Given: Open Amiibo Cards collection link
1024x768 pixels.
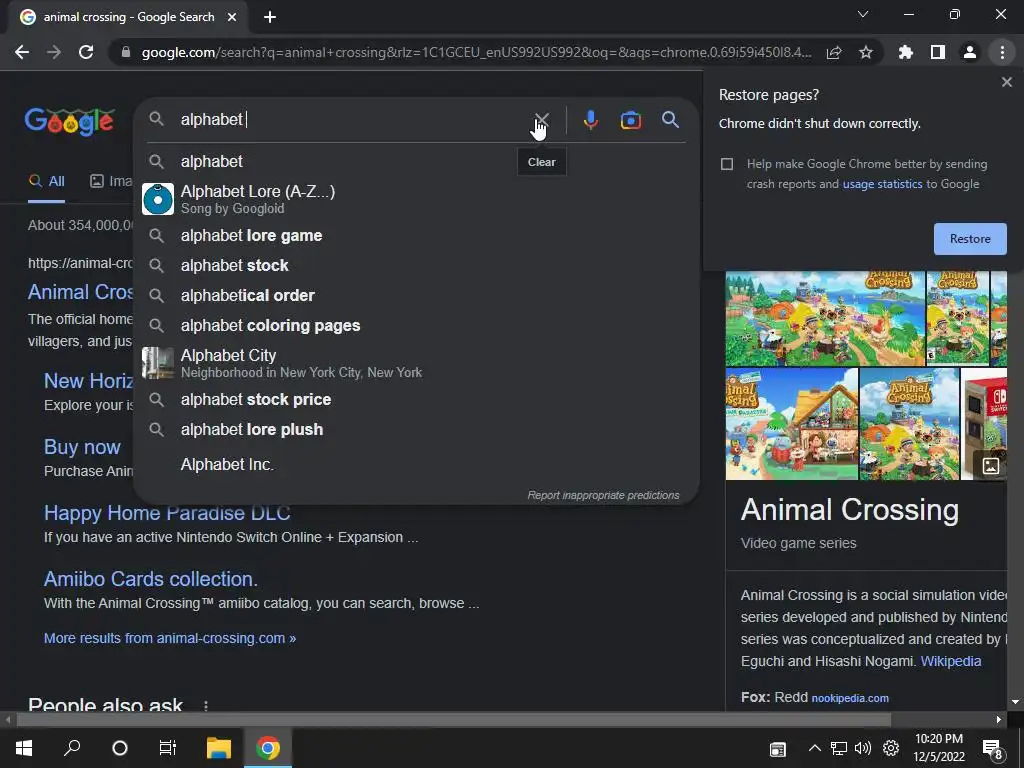Looking at the screenshot, I should click(151, 579).
